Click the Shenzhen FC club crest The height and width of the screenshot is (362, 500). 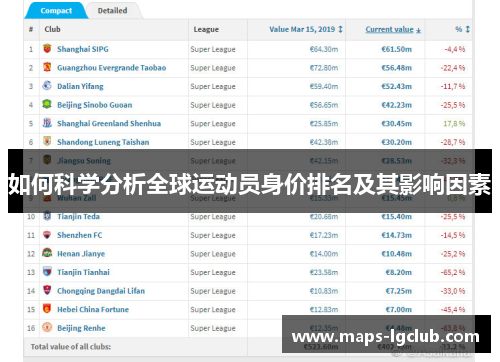pos(47,235)
